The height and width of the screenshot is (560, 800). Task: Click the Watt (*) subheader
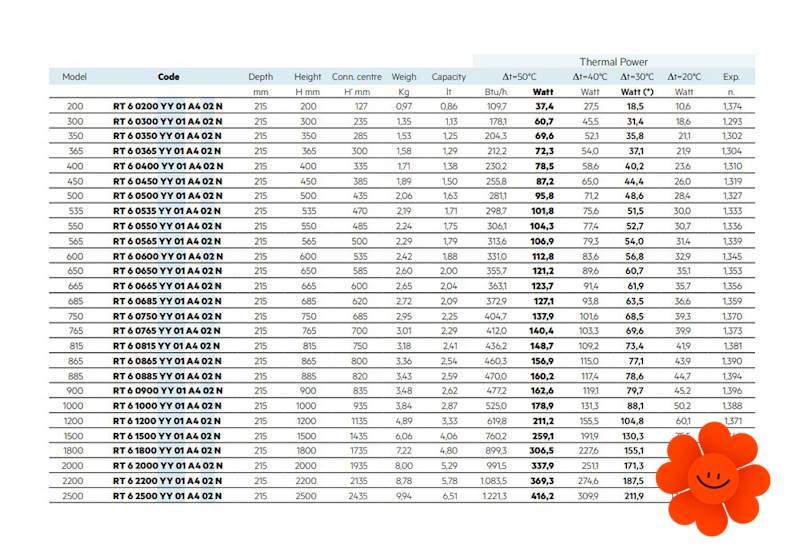click(635, 91)
